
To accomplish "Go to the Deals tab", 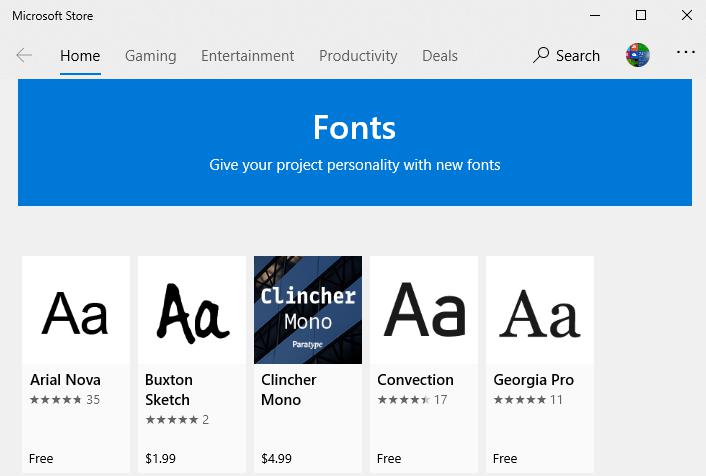I will click(439, 56).
